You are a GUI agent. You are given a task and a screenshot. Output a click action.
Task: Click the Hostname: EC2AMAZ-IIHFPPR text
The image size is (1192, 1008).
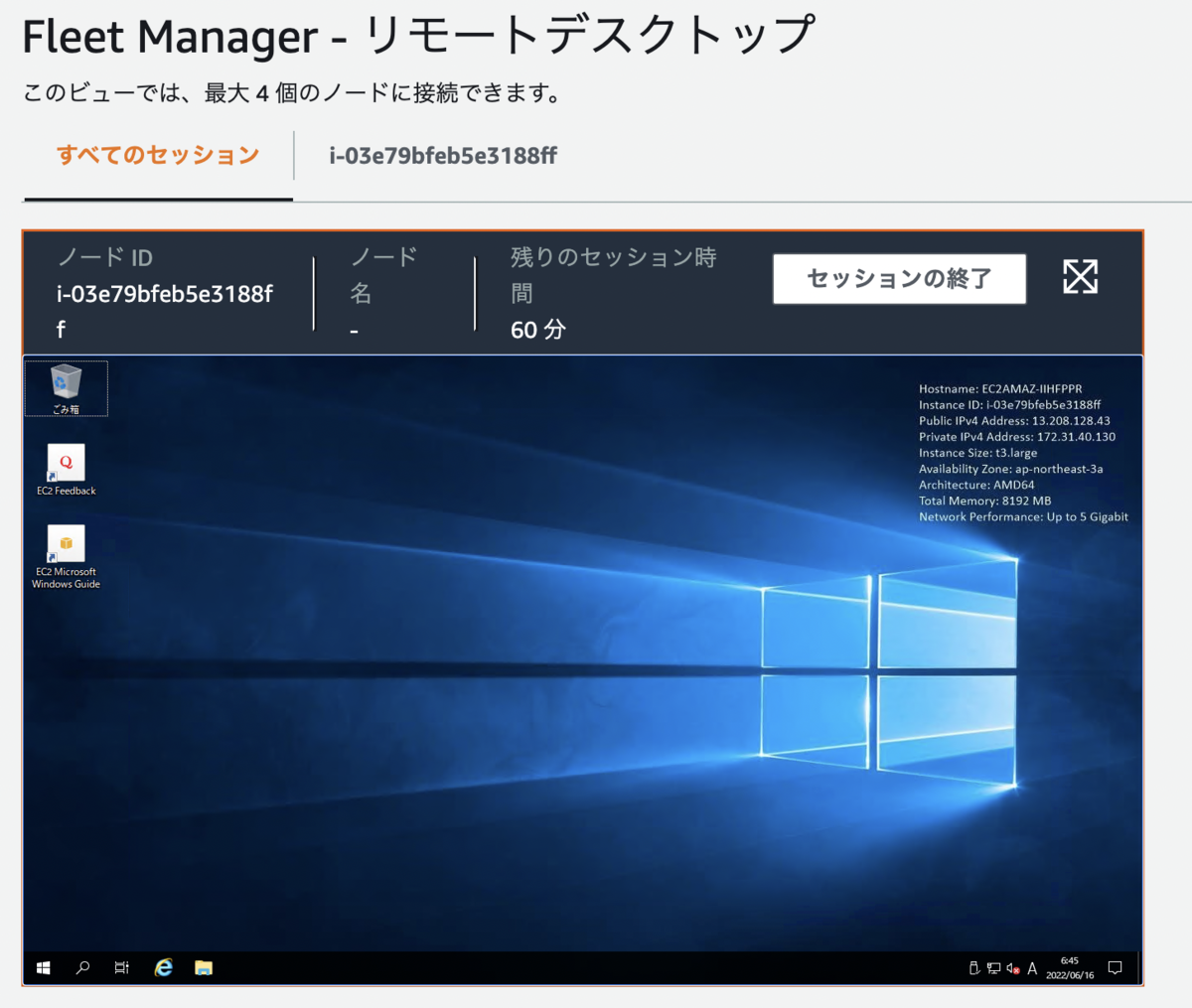coord(1000,389)
